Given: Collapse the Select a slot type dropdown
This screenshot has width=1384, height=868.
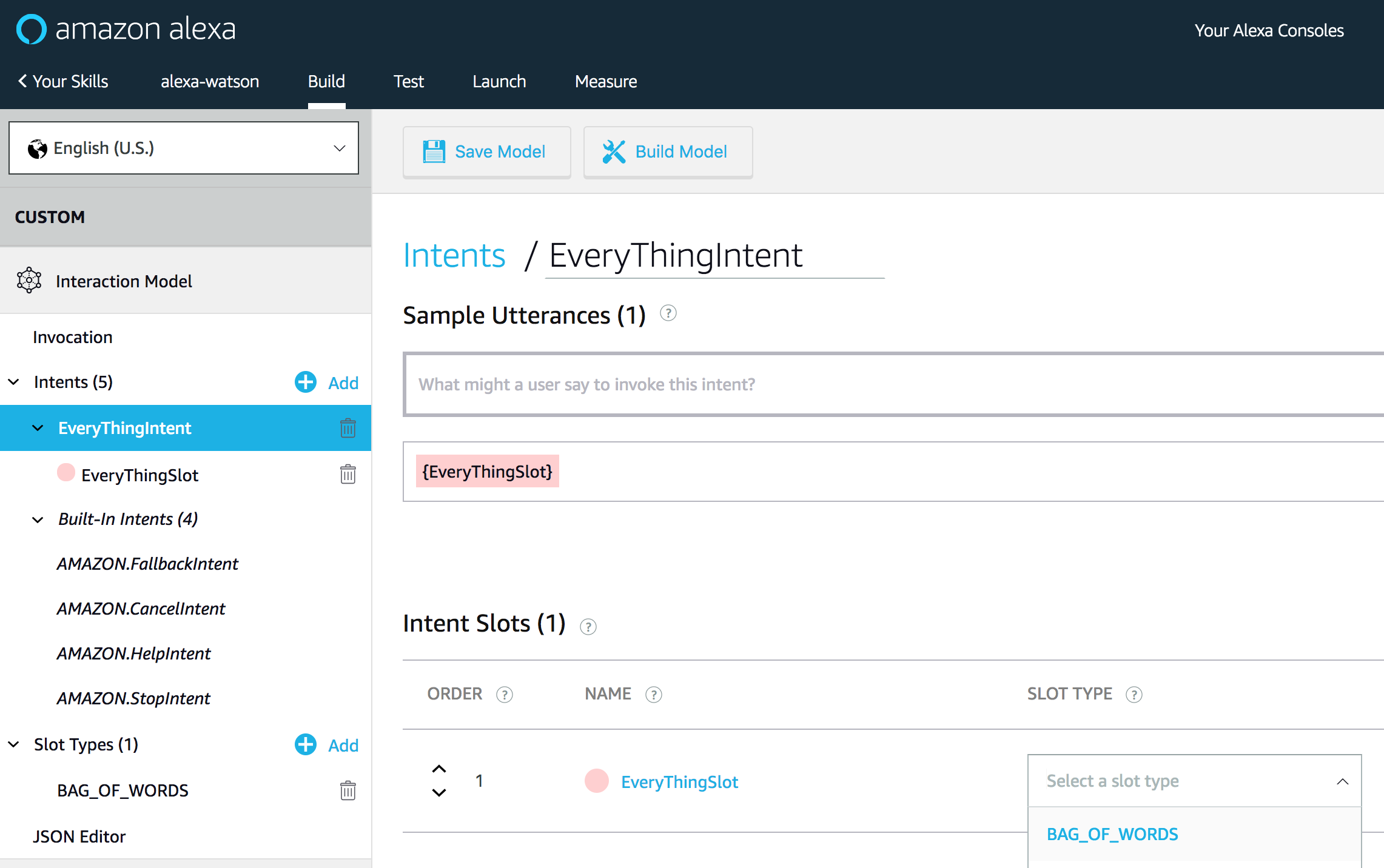Looking at the screenshot, I should coord(1342,781).
